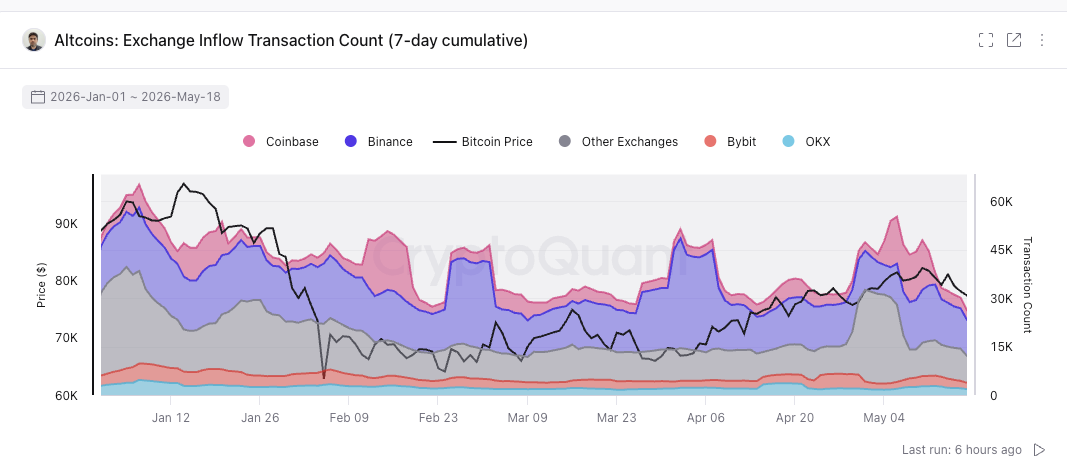Click the 'Mar 09' x-axis label
Viewport: 1067px width, 456px height.
tap(527, 417)
